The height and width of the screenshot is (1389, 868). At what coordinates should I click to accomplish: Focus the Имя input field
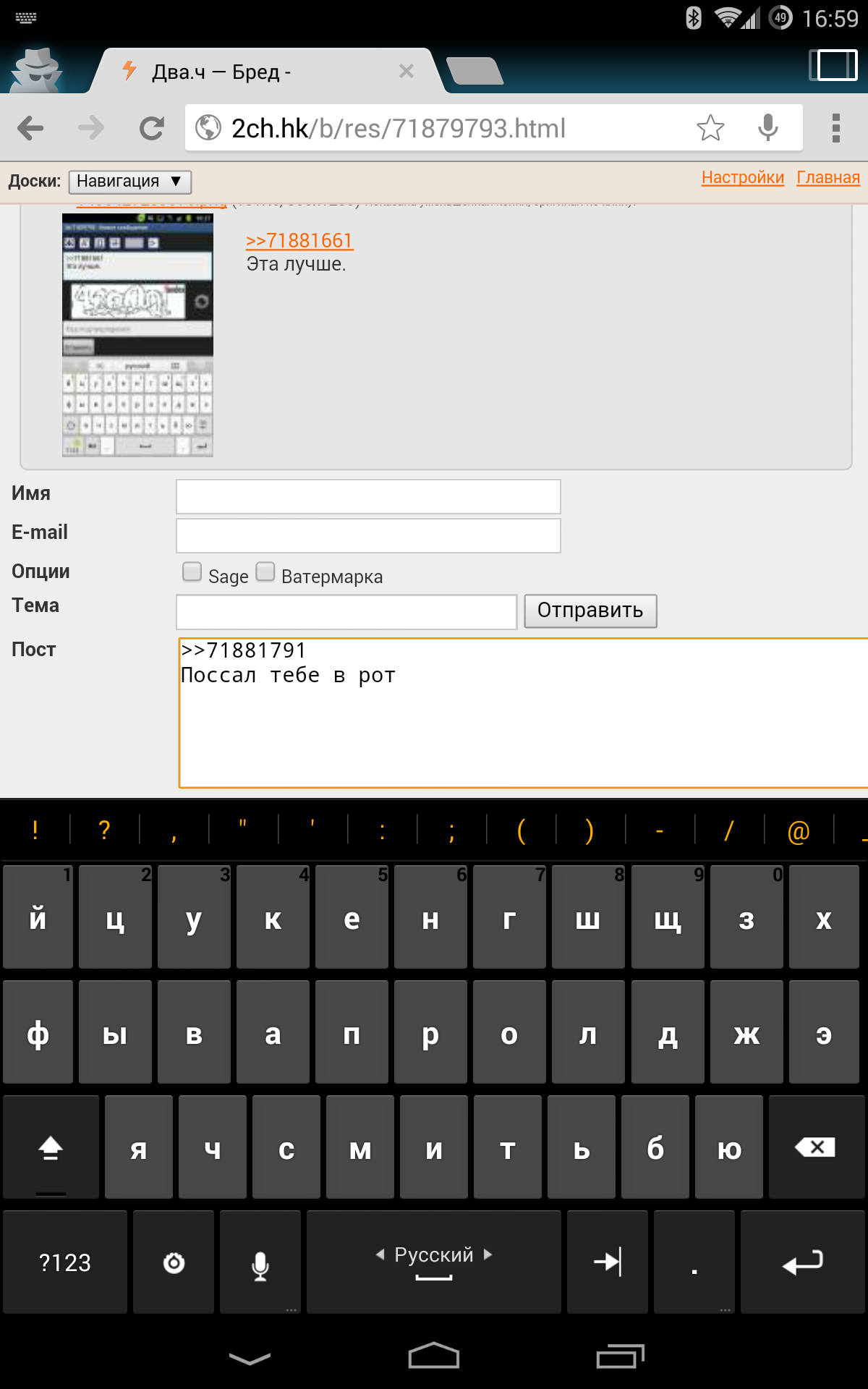(368, 496)
